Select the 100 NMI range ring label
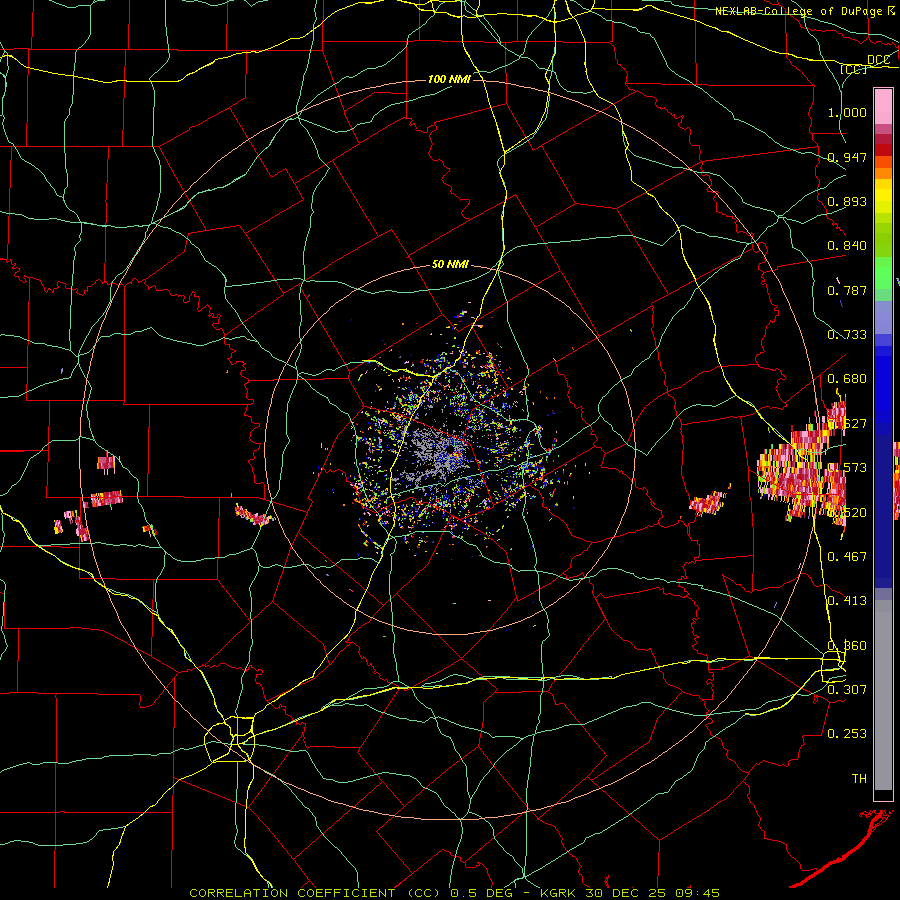The image size is (900, 900). 449,79
